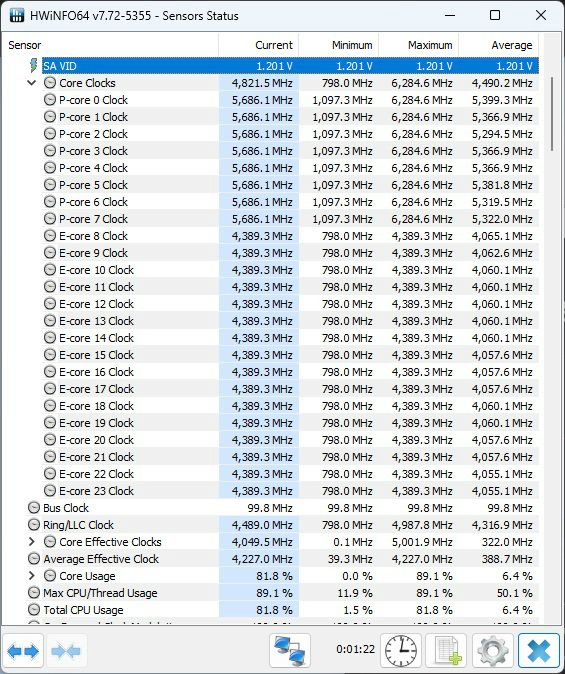Click the icon beside Average Effective Clock

coord(34,559)
